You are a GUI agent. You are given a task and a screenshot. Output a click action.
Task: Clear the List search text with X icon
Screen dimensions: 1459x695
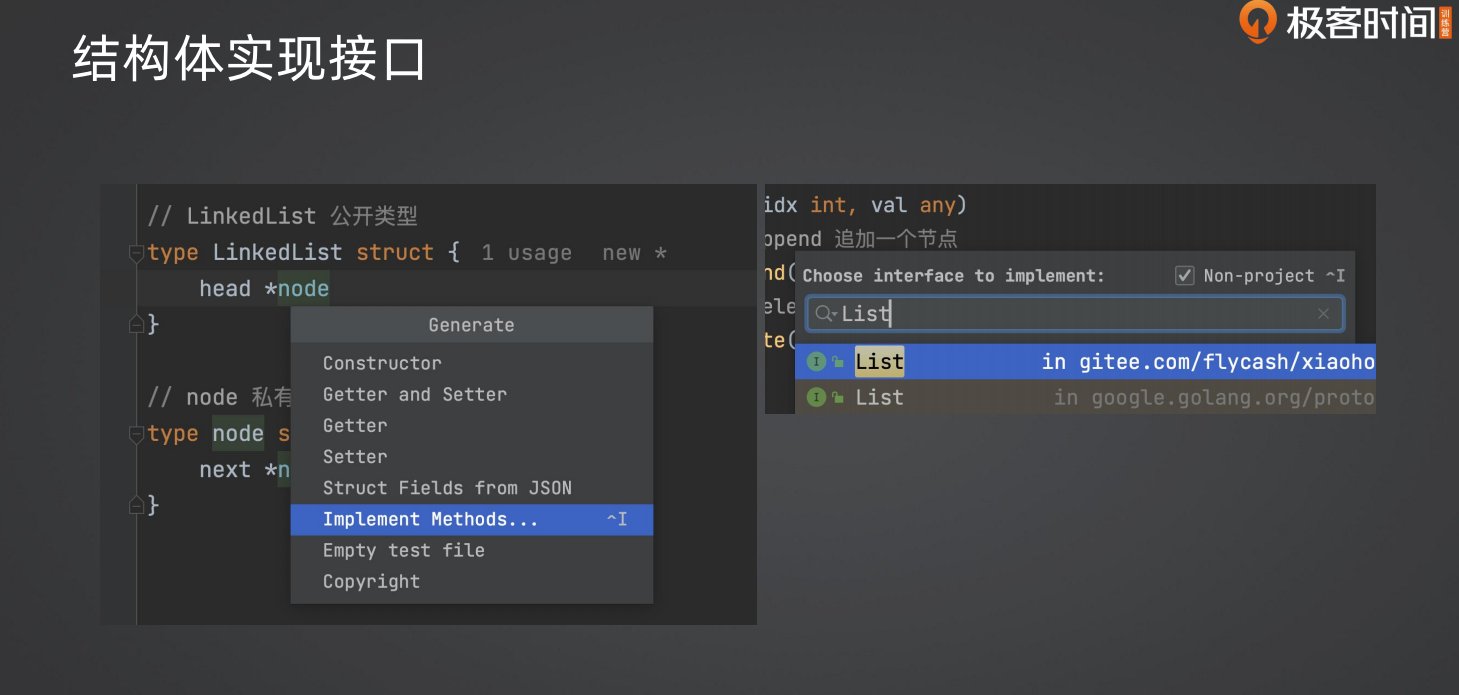tap(1323, 314)
